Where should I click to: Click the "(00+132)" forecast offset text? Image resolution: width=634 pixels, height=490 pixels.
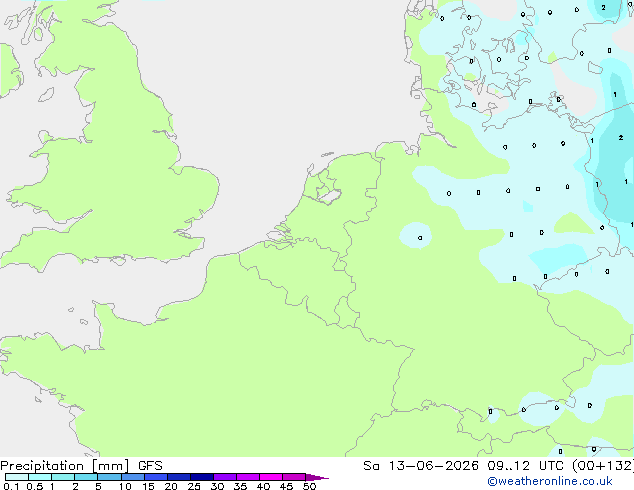click(x=602, y=466)
